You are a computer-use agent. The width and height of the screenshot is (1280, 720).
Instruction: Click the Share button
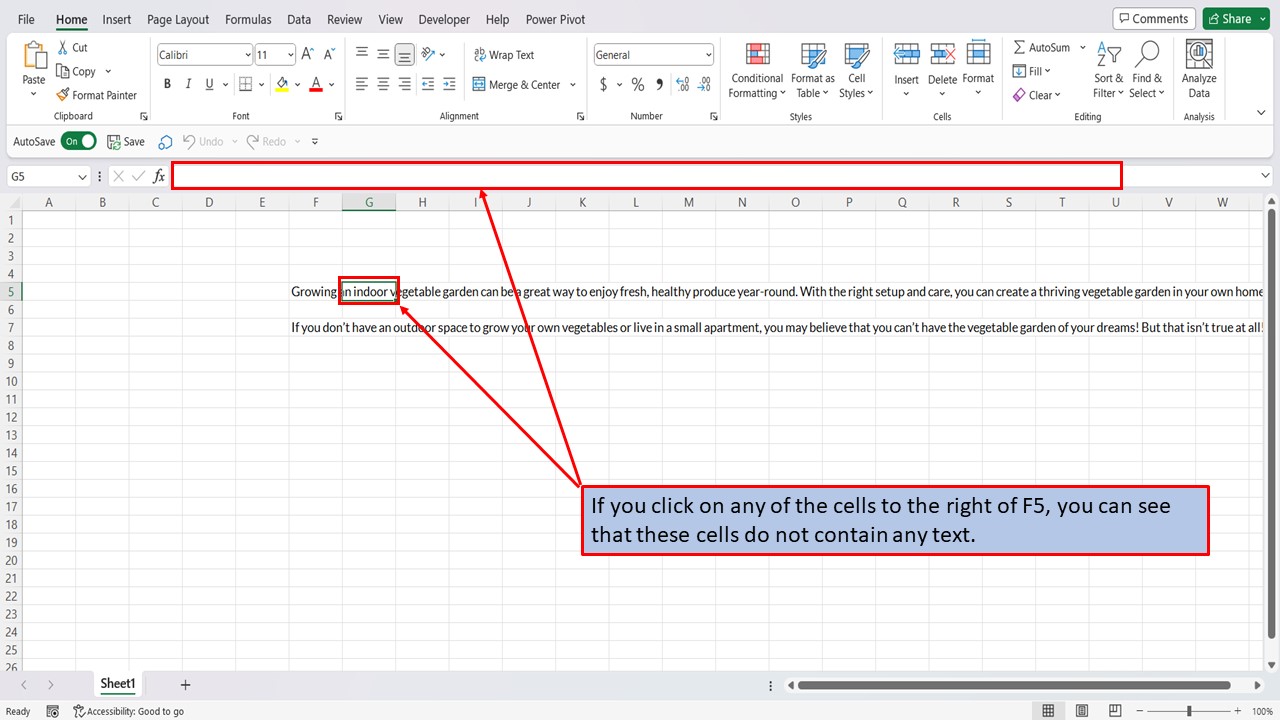click(1236, 19)
